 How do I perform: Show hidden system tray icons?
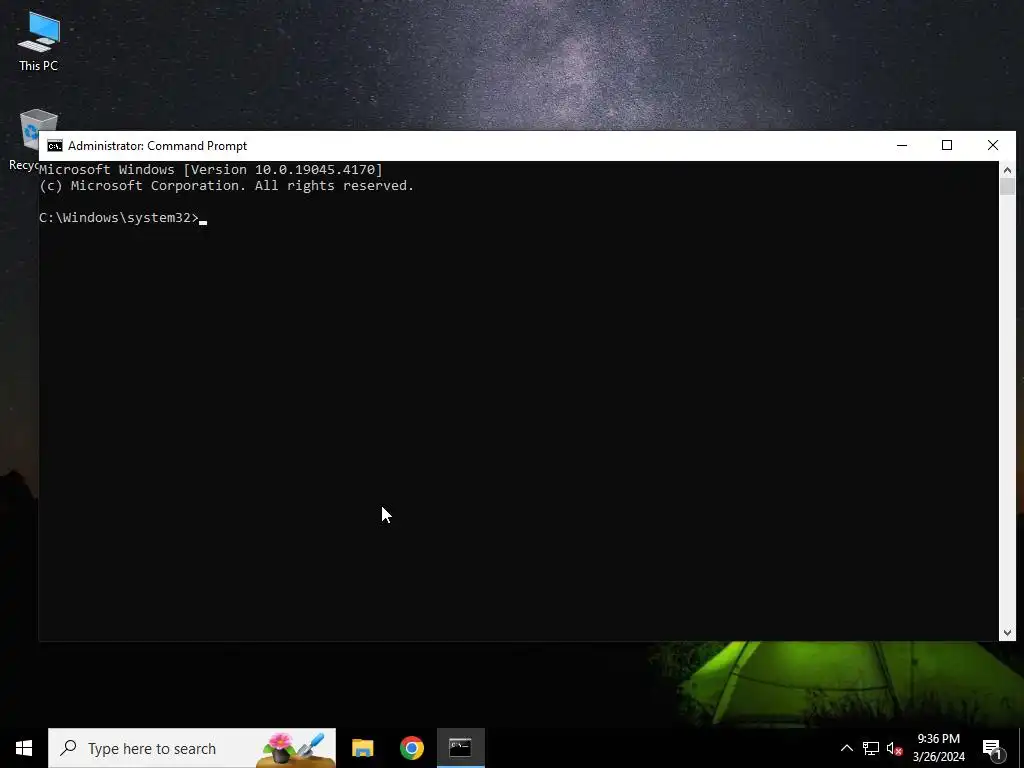point(846,748)
